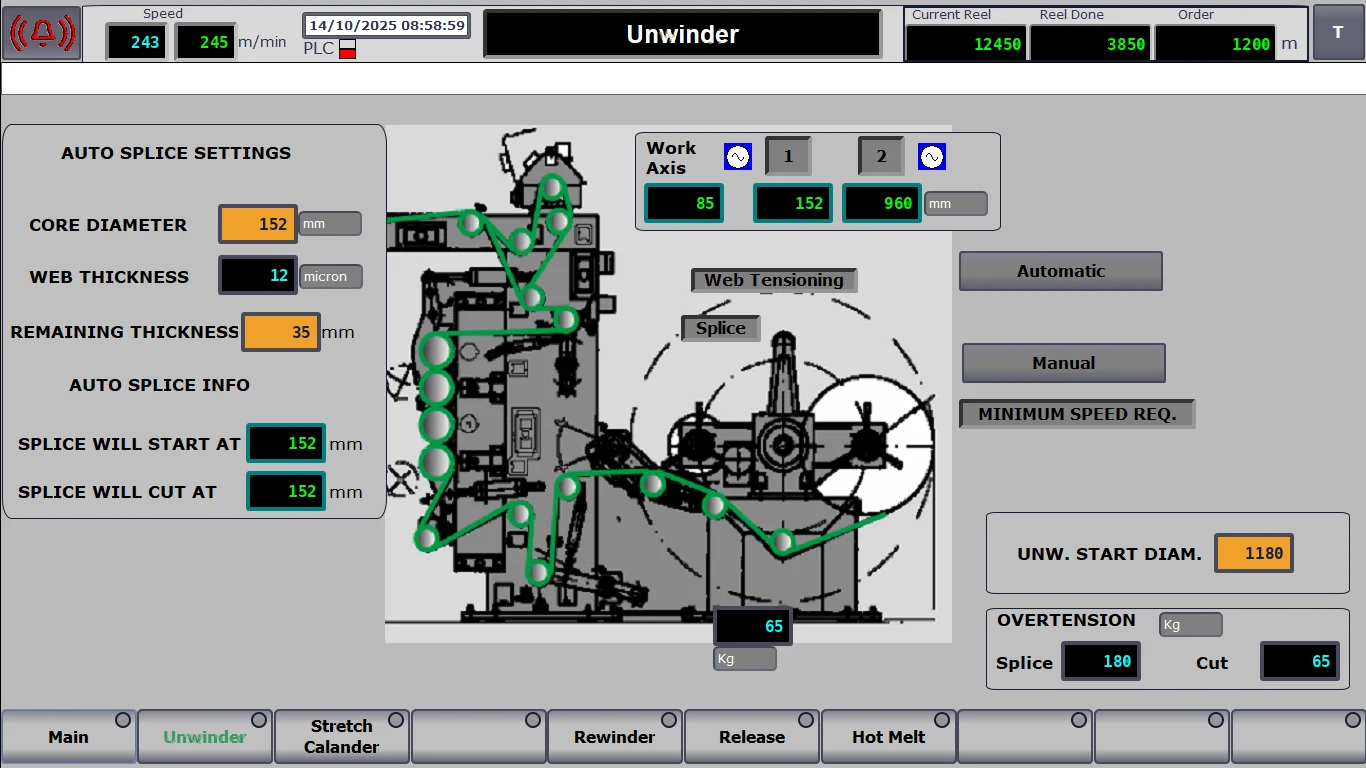Select work axis 1 button
1366x768 pixels.
(788, 156)
